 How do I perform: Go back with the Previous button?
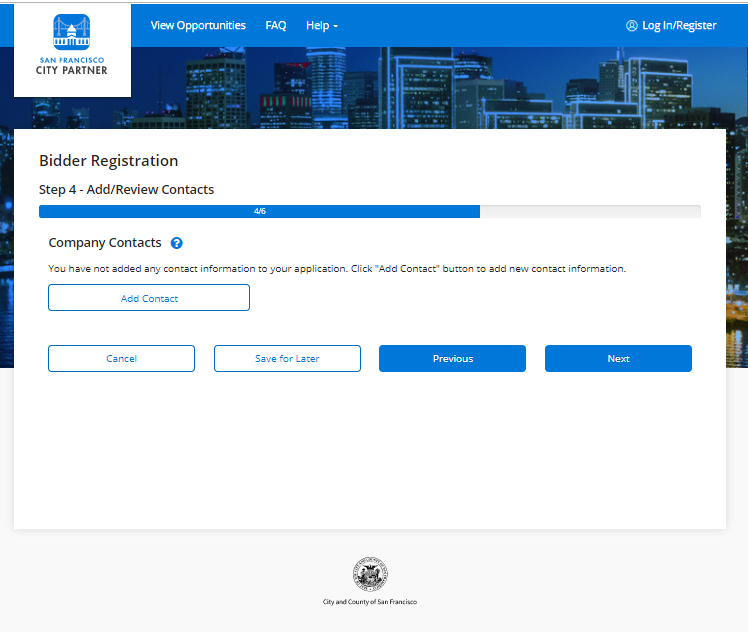coord(452,359)
